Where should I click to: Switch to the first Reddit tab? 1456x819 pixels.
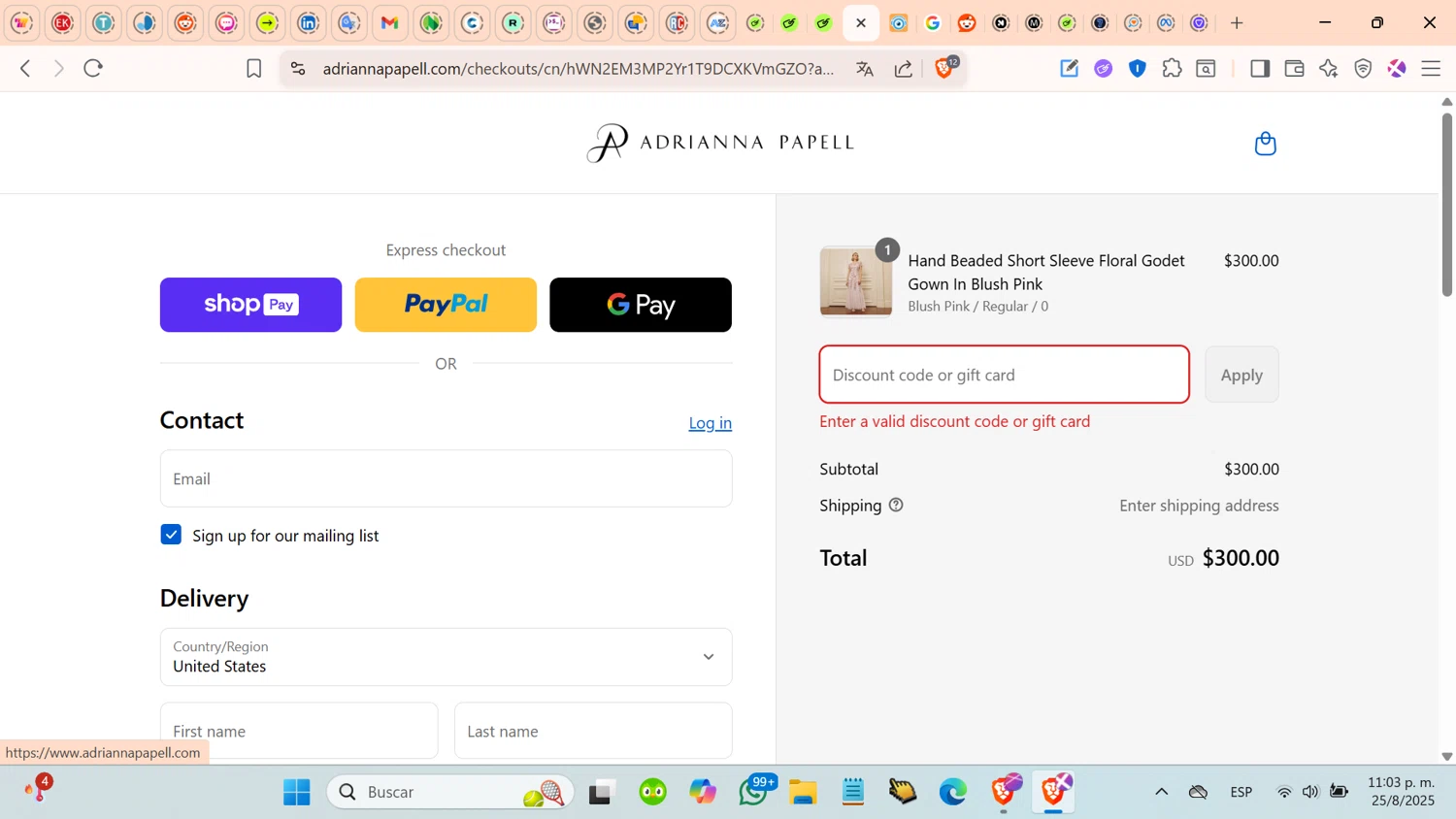coord(185,23)
